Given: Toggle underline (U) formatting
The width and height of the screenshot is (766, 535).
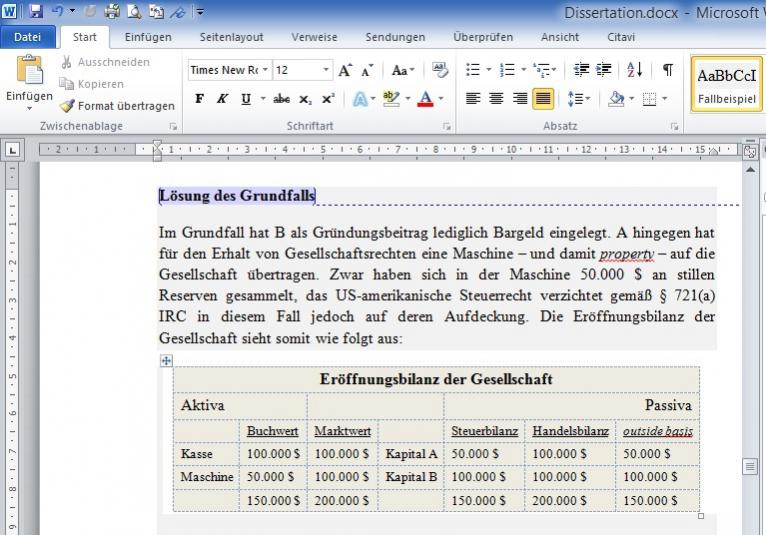Looking at the screenshot, I should 246,99.
